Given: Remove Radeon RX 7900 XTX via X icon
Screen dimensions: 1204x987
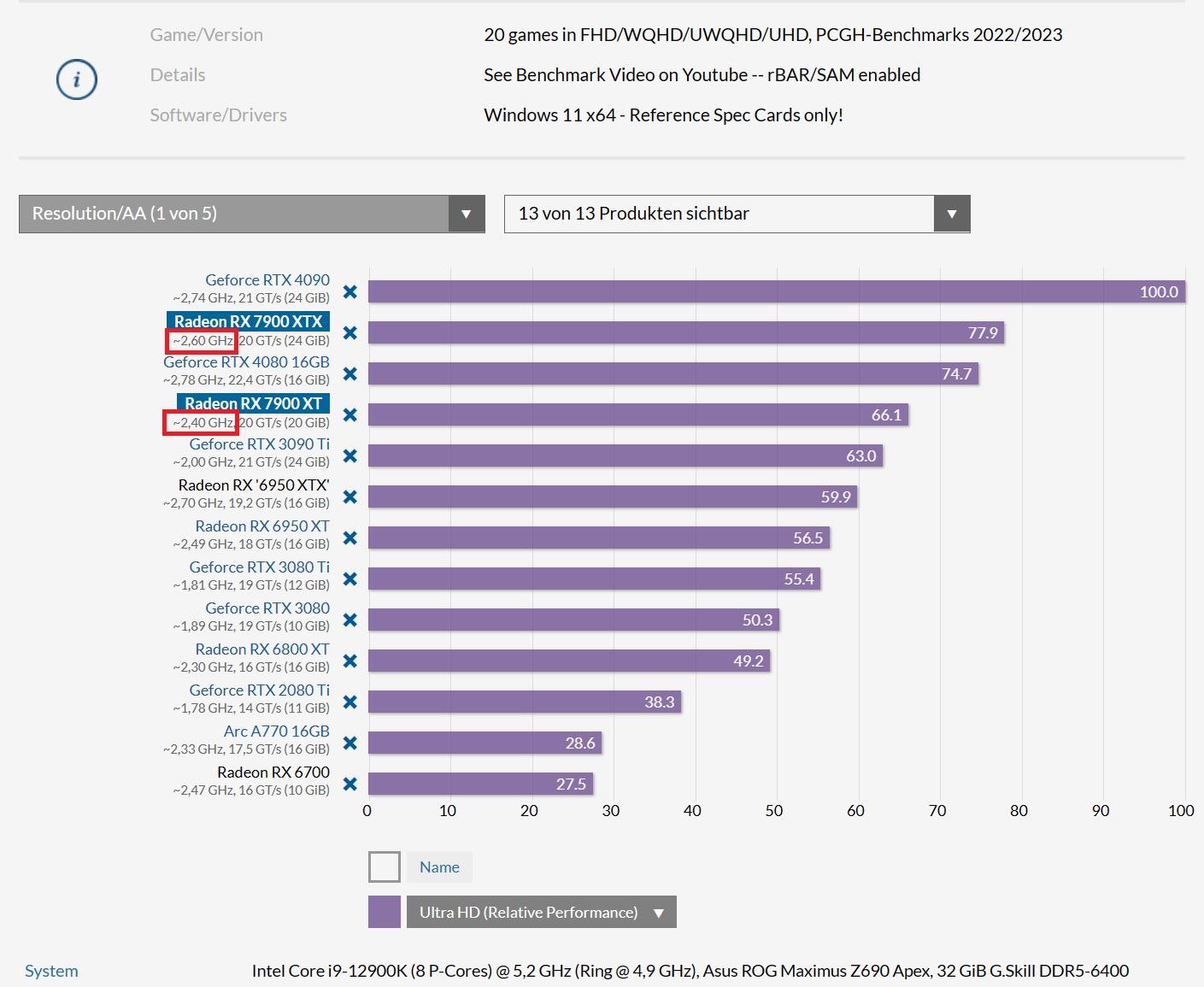Looking at the screenshot, I should (x=350, y=332).
